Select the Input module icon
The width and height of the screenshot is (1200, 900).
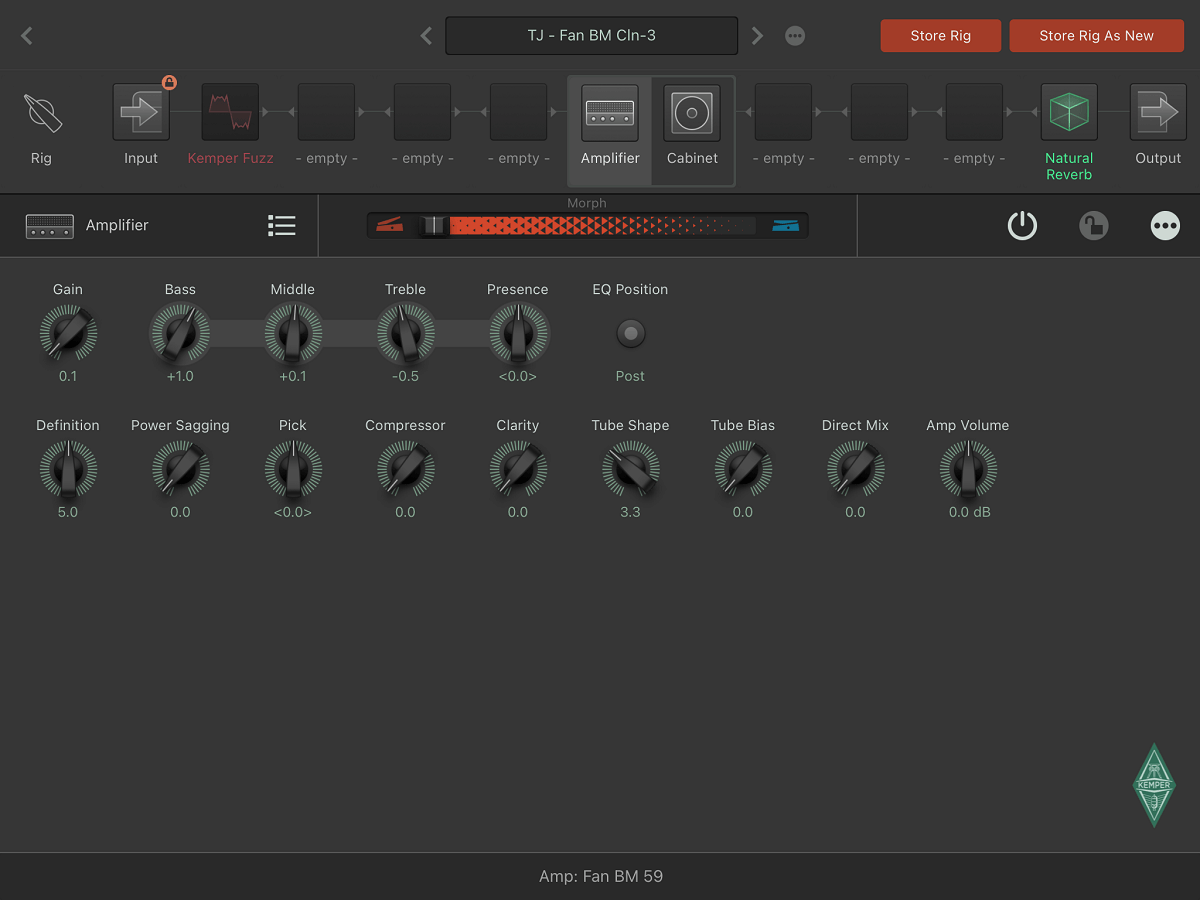pyautogui.click(x=141, y=112)
